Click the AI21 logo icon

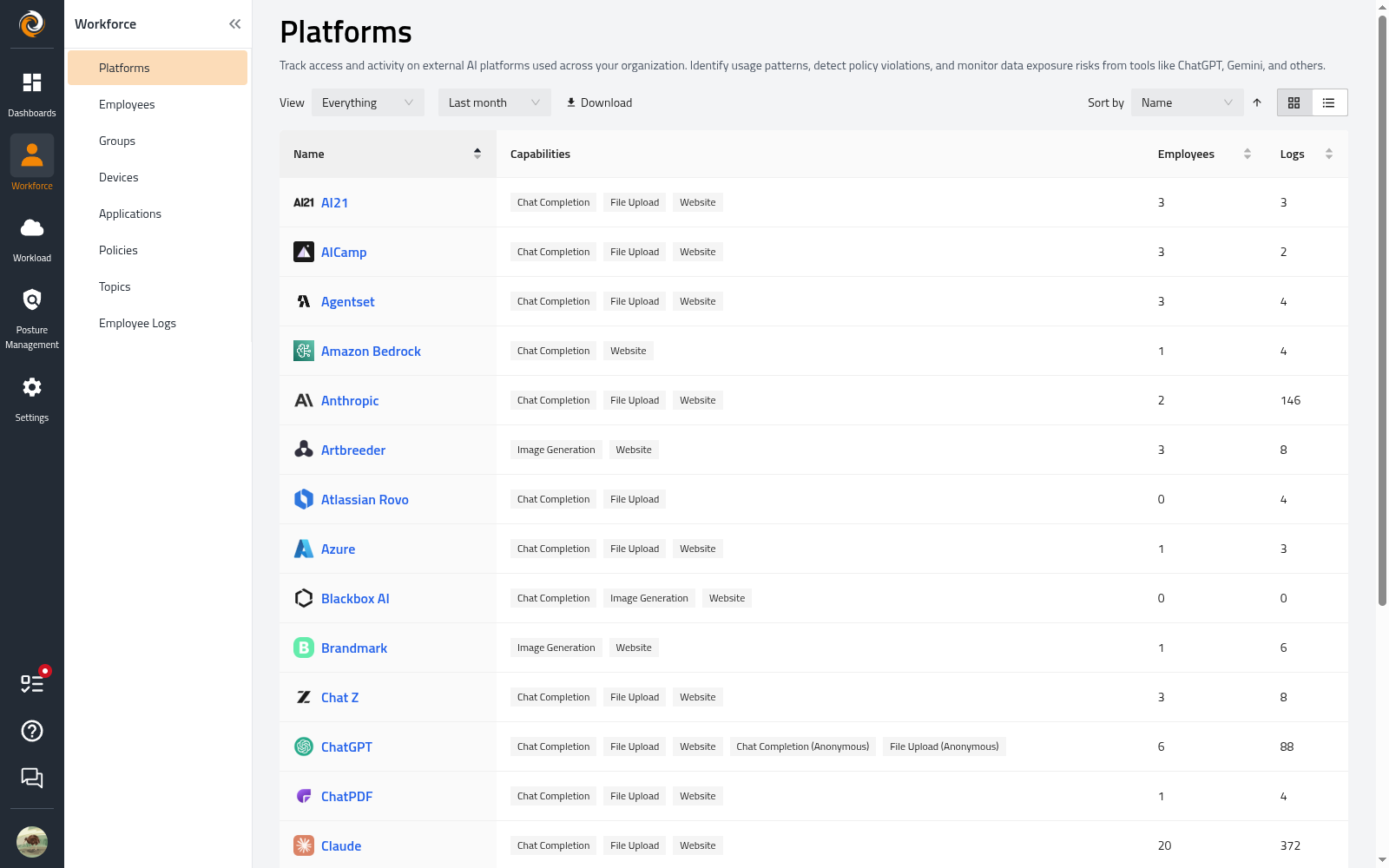tap(304, 202)
